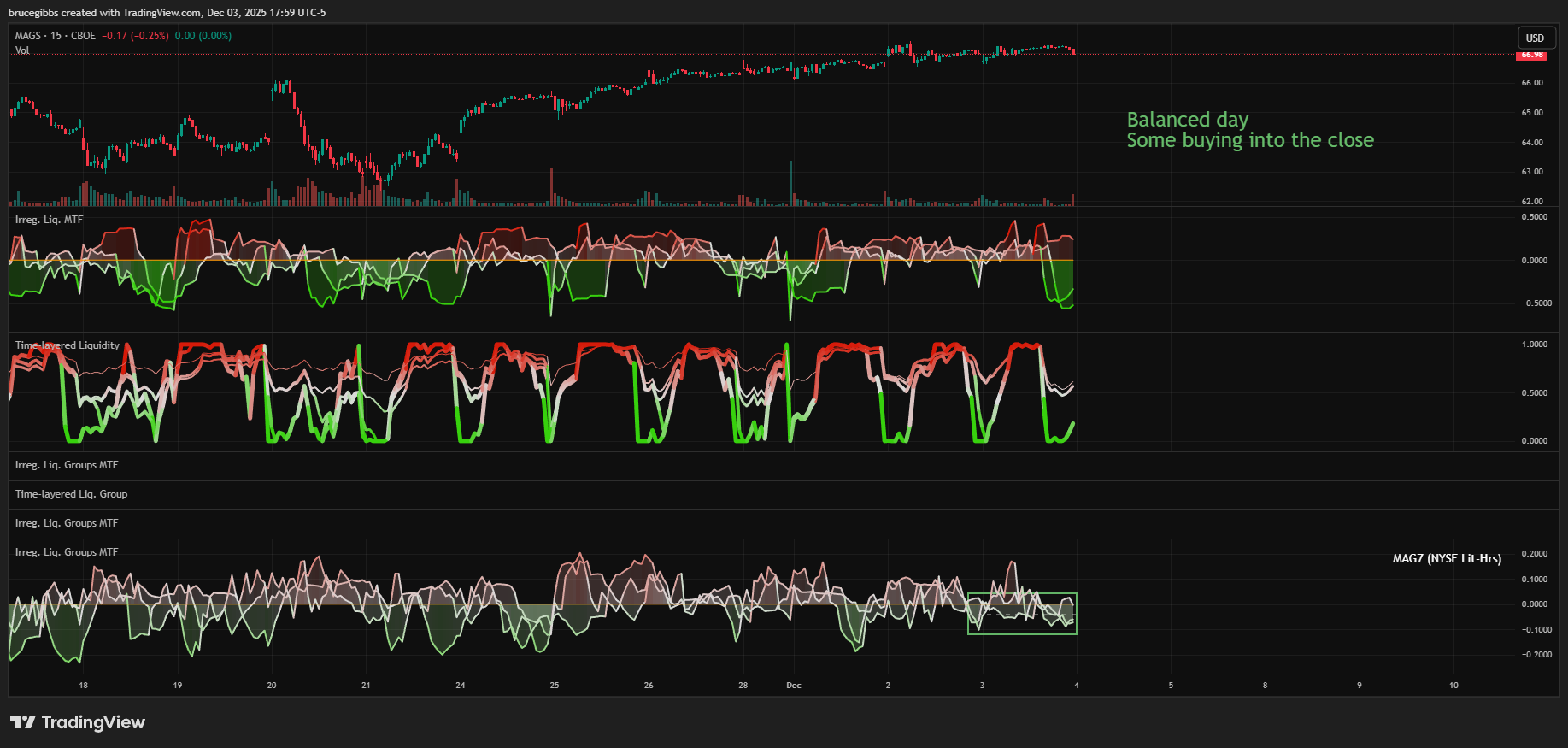Click the red 66.98 price label
Image resolution: width=1568 pixels, height=748 pixels.
(x=1531, y=56)
